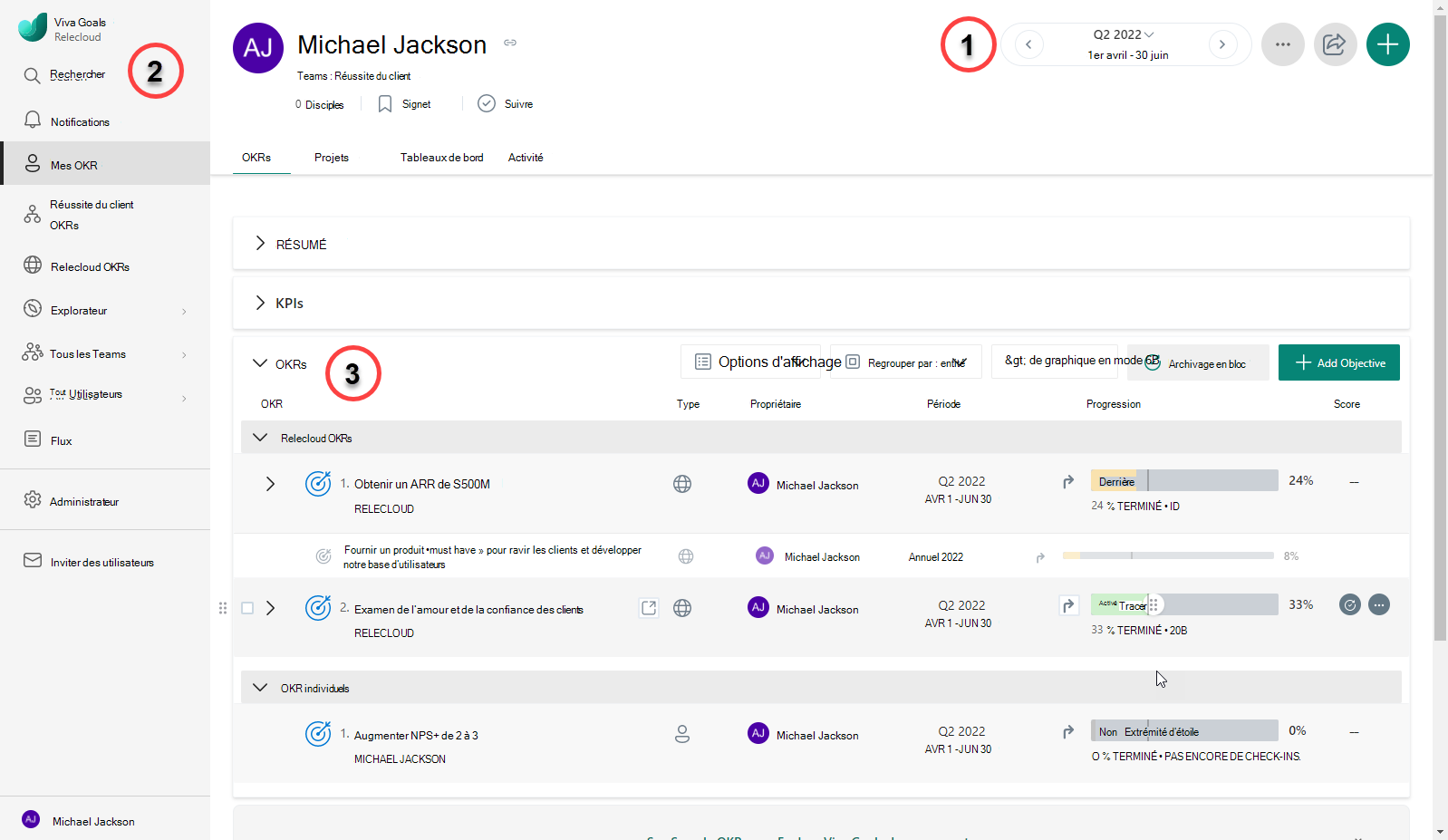Click the Inviter des utilisateurs envelope icon
Screen dimensions: 1448x840
33,561
